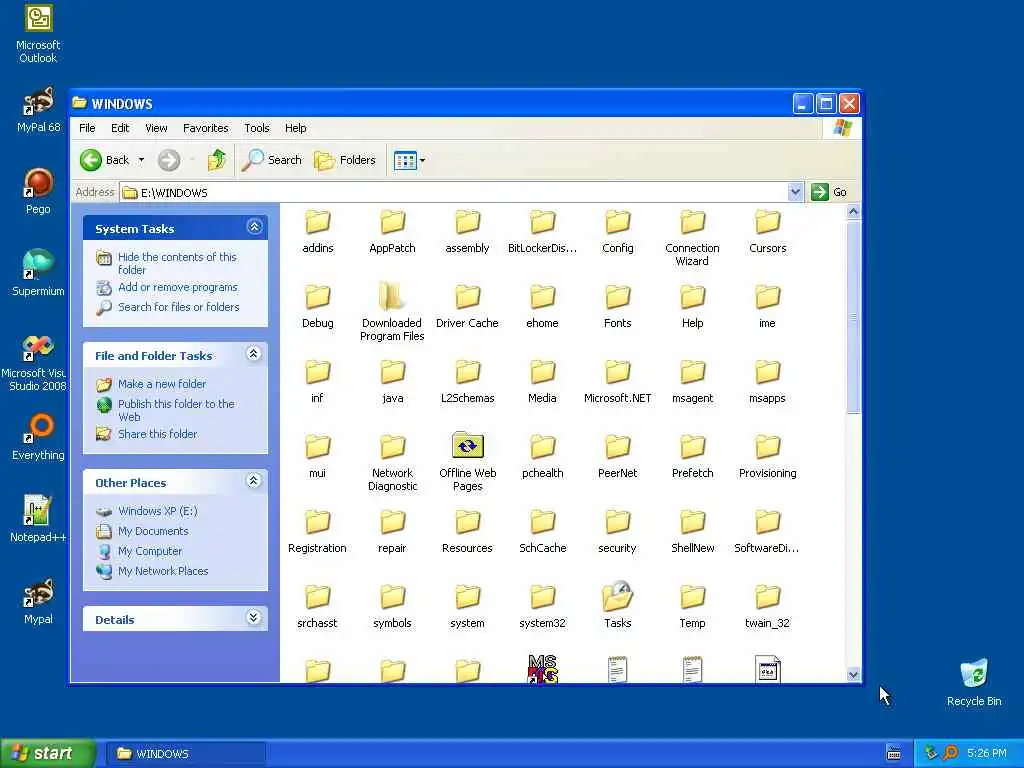Open the Favorites menu
1024x768 pixels.
point(206,128)
